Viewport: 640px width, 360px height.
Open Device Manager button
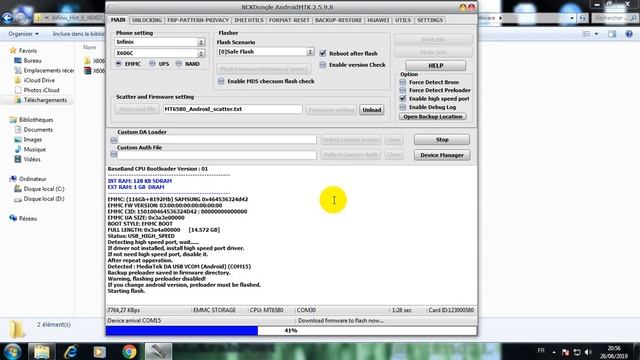click(x=442, y=155)
